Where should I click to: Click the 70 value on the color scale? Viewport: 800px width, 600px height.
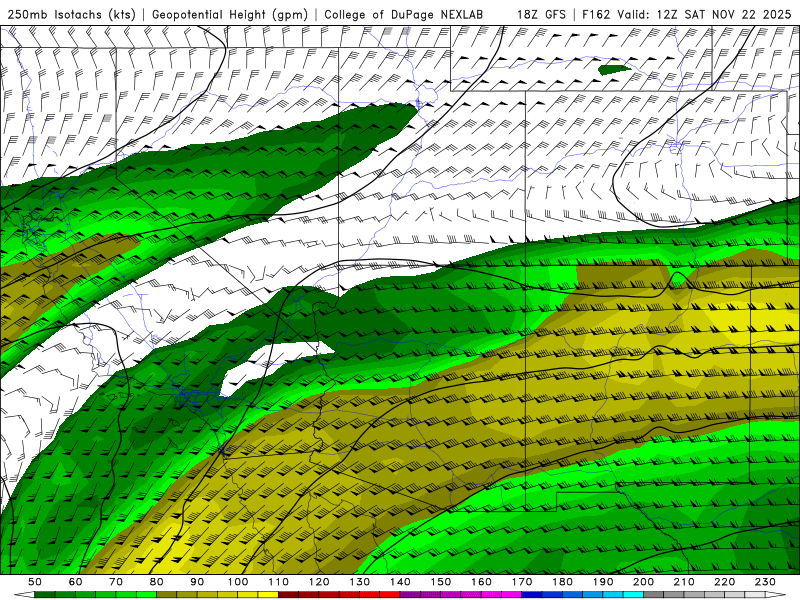coord(116,582)
